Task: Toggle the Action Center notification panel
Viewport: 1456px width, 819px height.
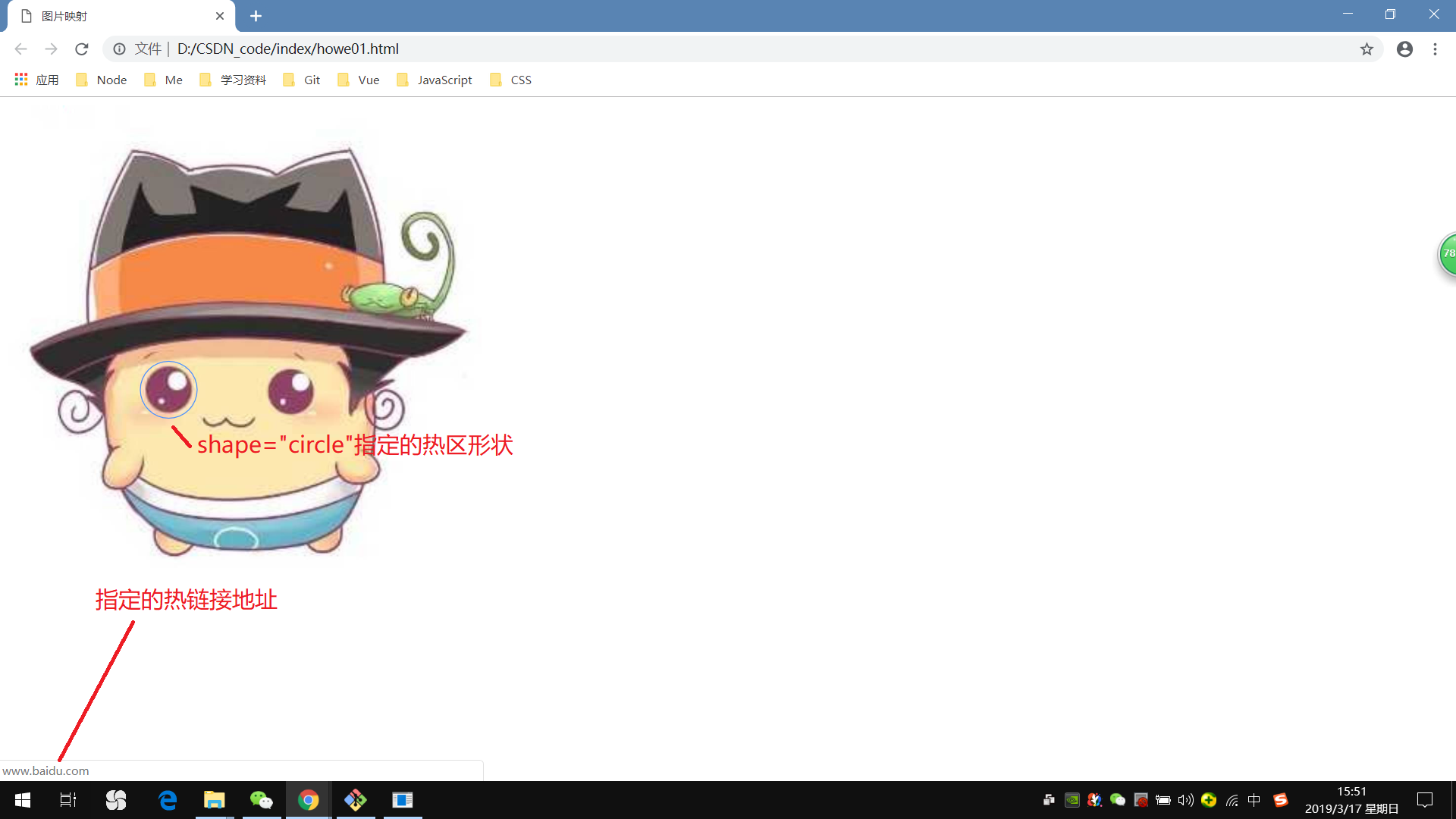Action: (1424, 799)
